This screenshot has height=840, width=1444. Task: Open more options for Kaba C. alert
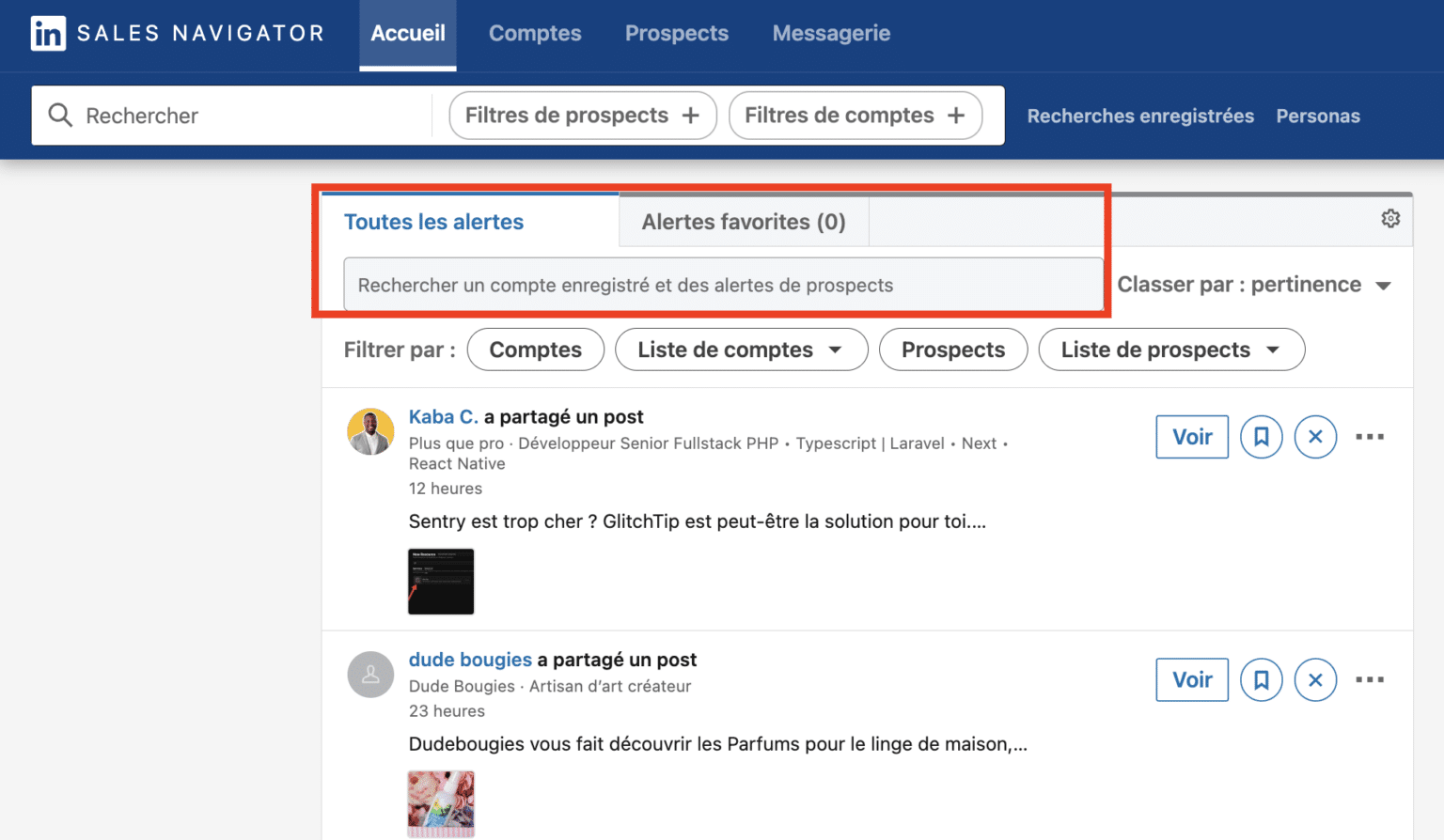tap(1370, 437)
